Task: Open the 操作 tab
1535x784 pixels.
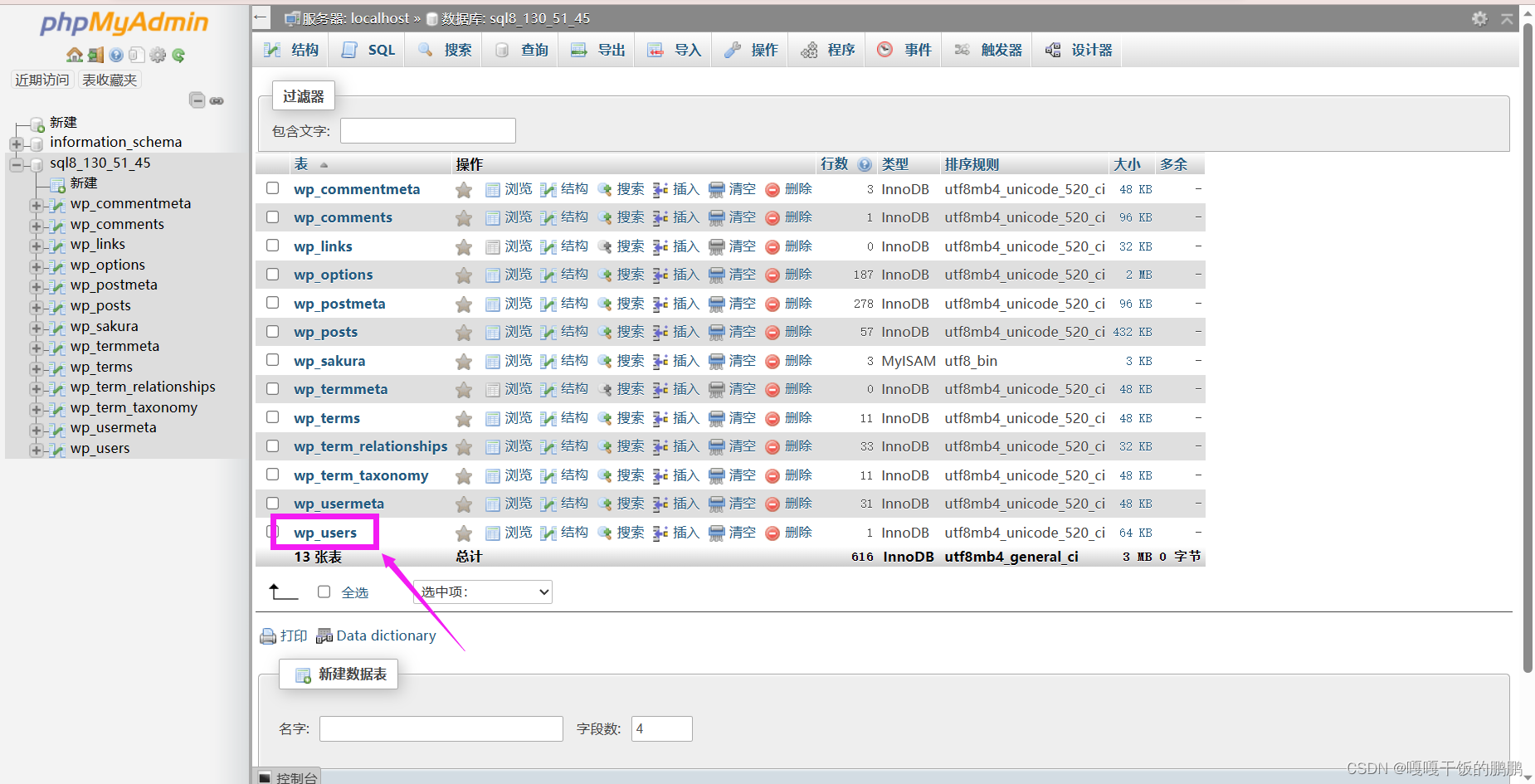Action: pos(750,50)
